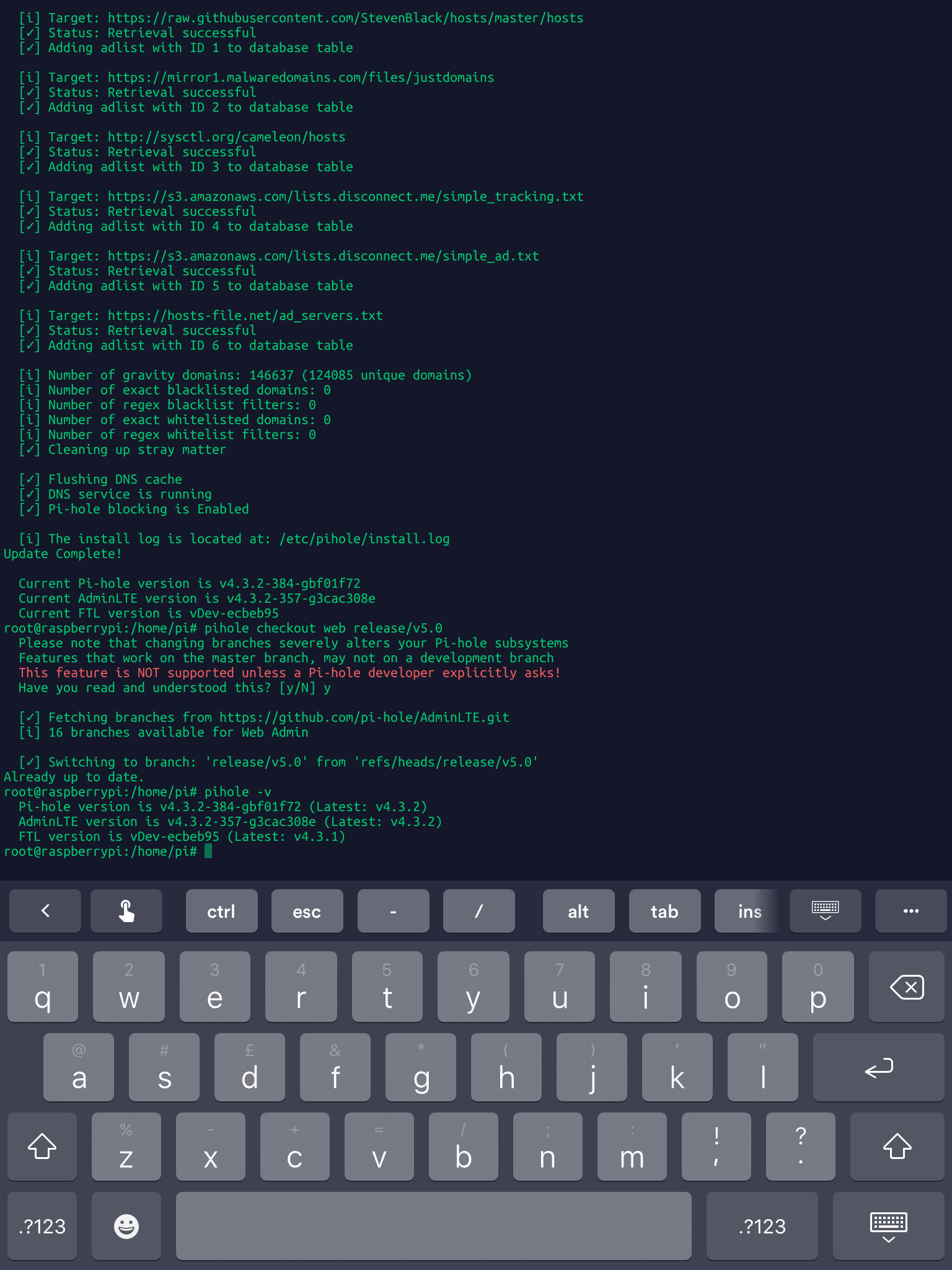Image resolution: width=952 pixels, height=1270 pixels.
Task: Tap the s key
Action: coord(164,1067)
